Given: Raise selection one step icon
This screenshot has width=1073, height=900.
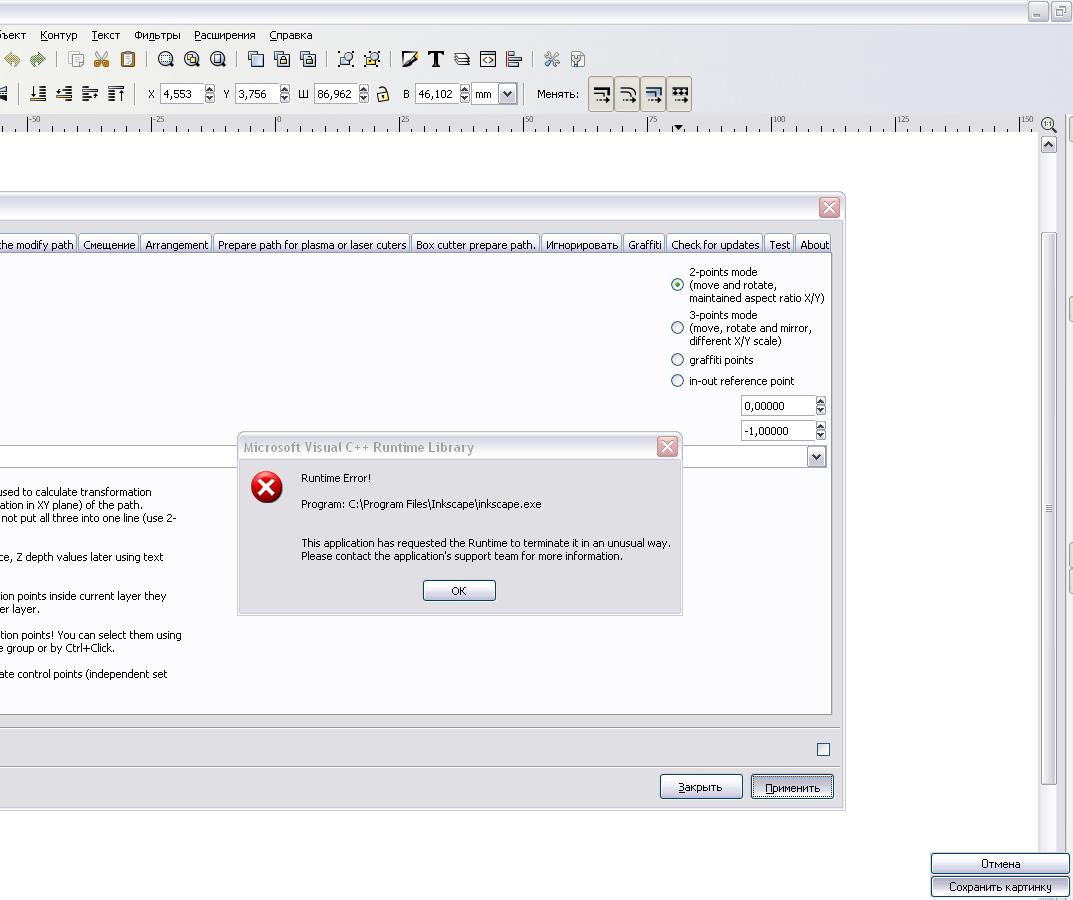Looking at the screenshot, I should coord(90,94).
